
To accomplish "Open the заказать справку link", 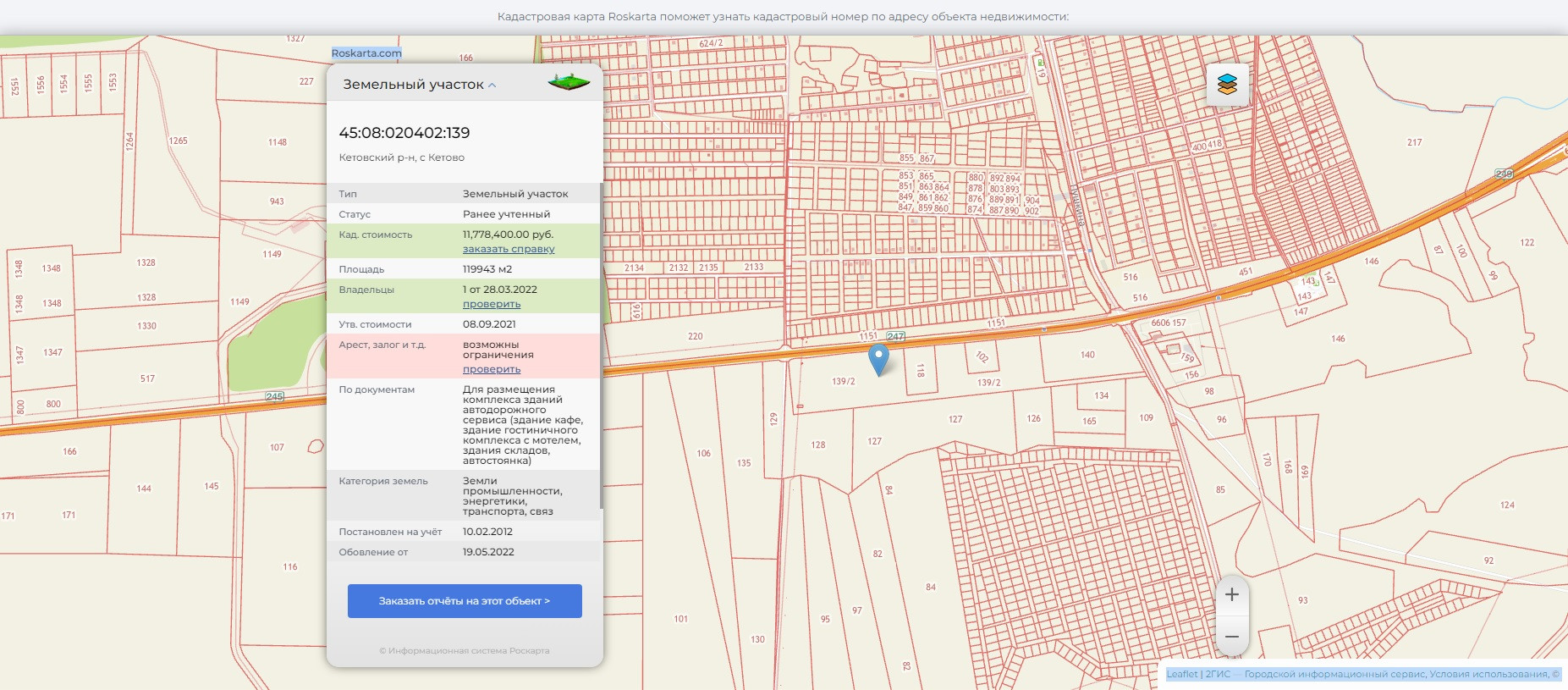I will [x=509, y=249].
